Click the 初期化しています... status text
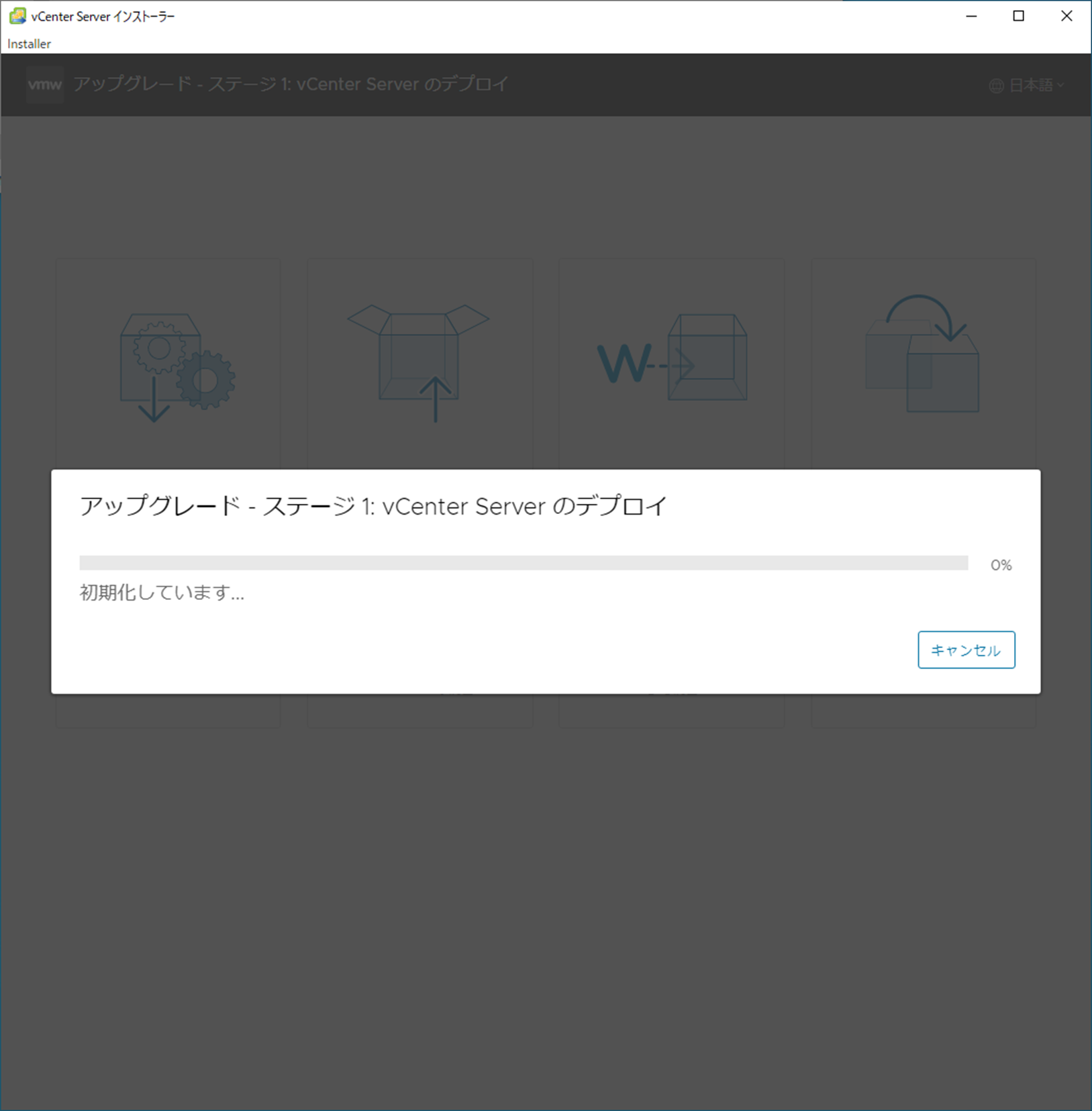Image resolution: width=1092 pixels, height=1111 pixels. click(162, 592)
